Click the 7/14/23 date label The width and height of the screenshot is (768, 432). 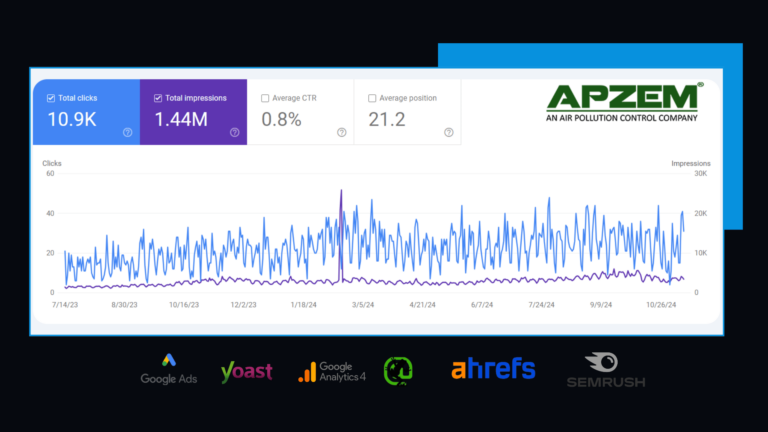coord(65,305)
